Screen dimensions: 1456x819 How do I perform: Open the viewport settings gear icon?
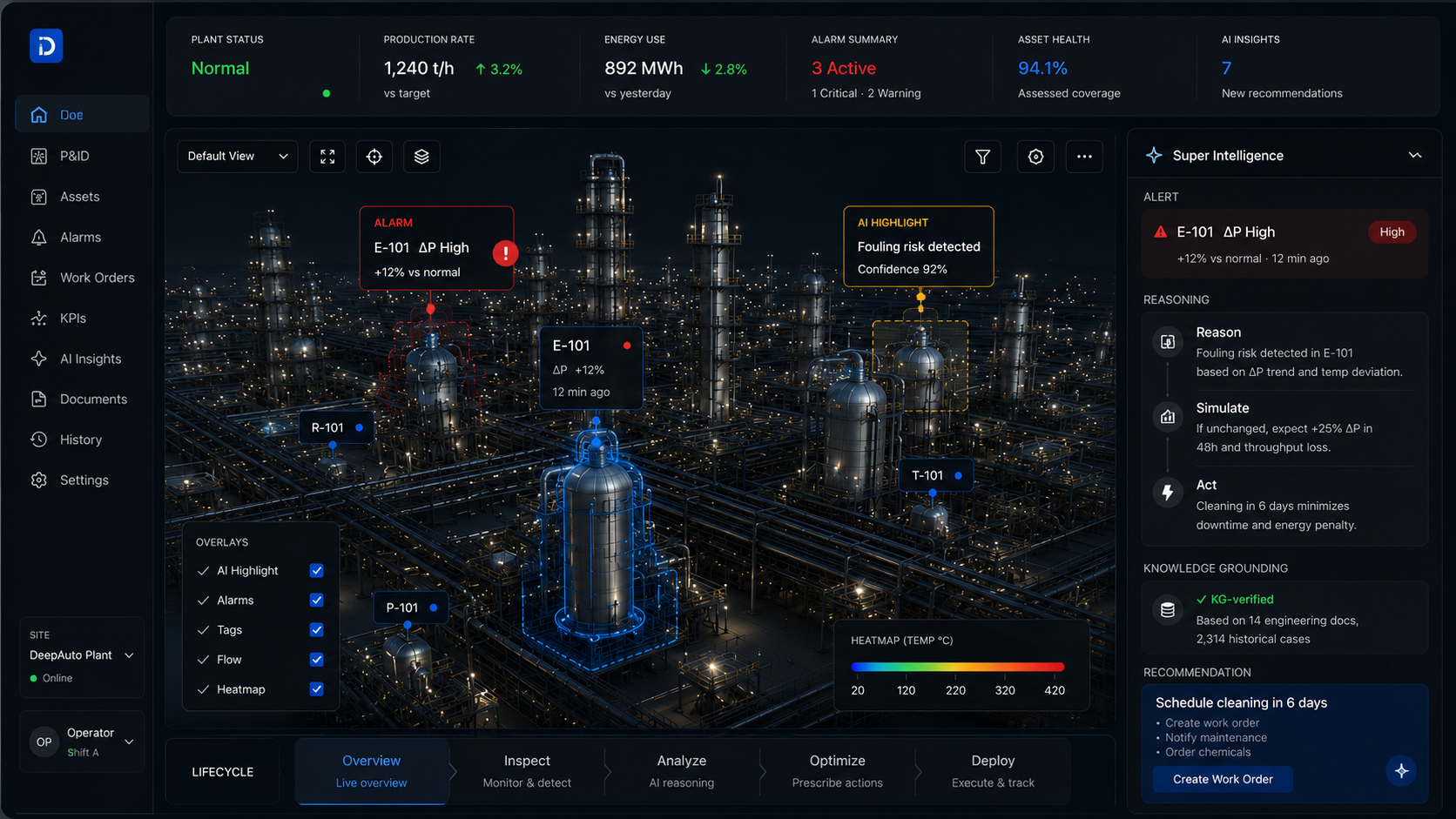click(1035, 157)
